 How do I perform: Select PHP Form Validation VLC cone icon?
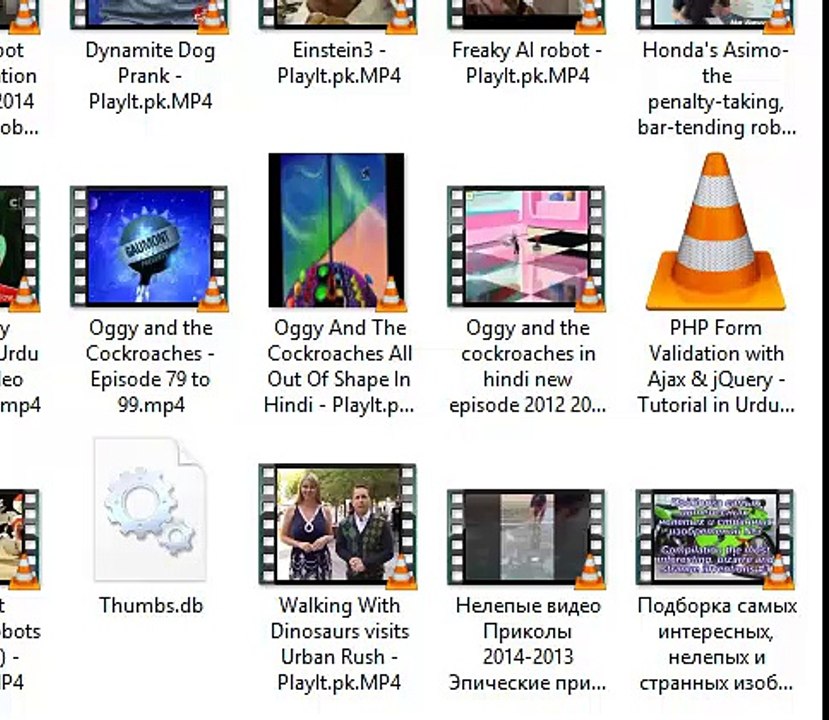[716, 231]
